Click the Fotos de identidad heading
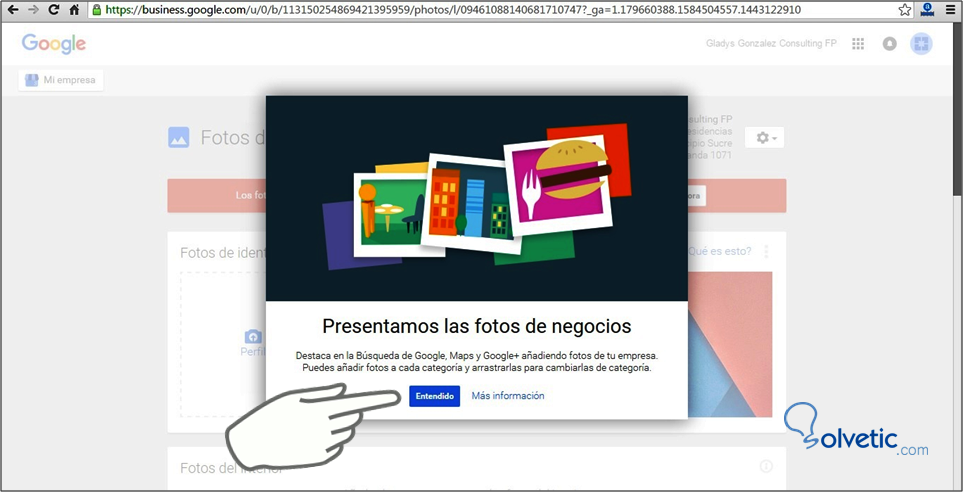963x492 pixels. (223, 252)
